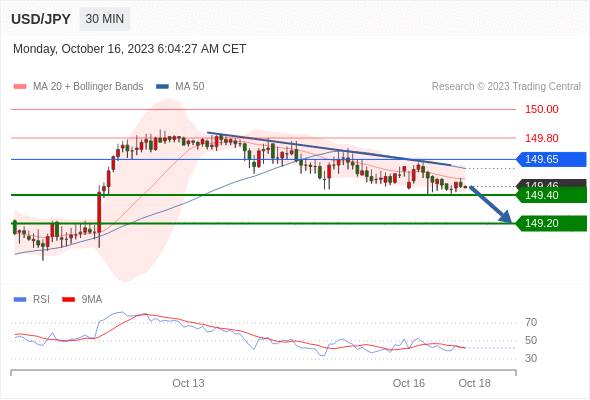Select the USD/JPY pair title
The height and width of the screenshot is (400, 590).
click(41, 19)
